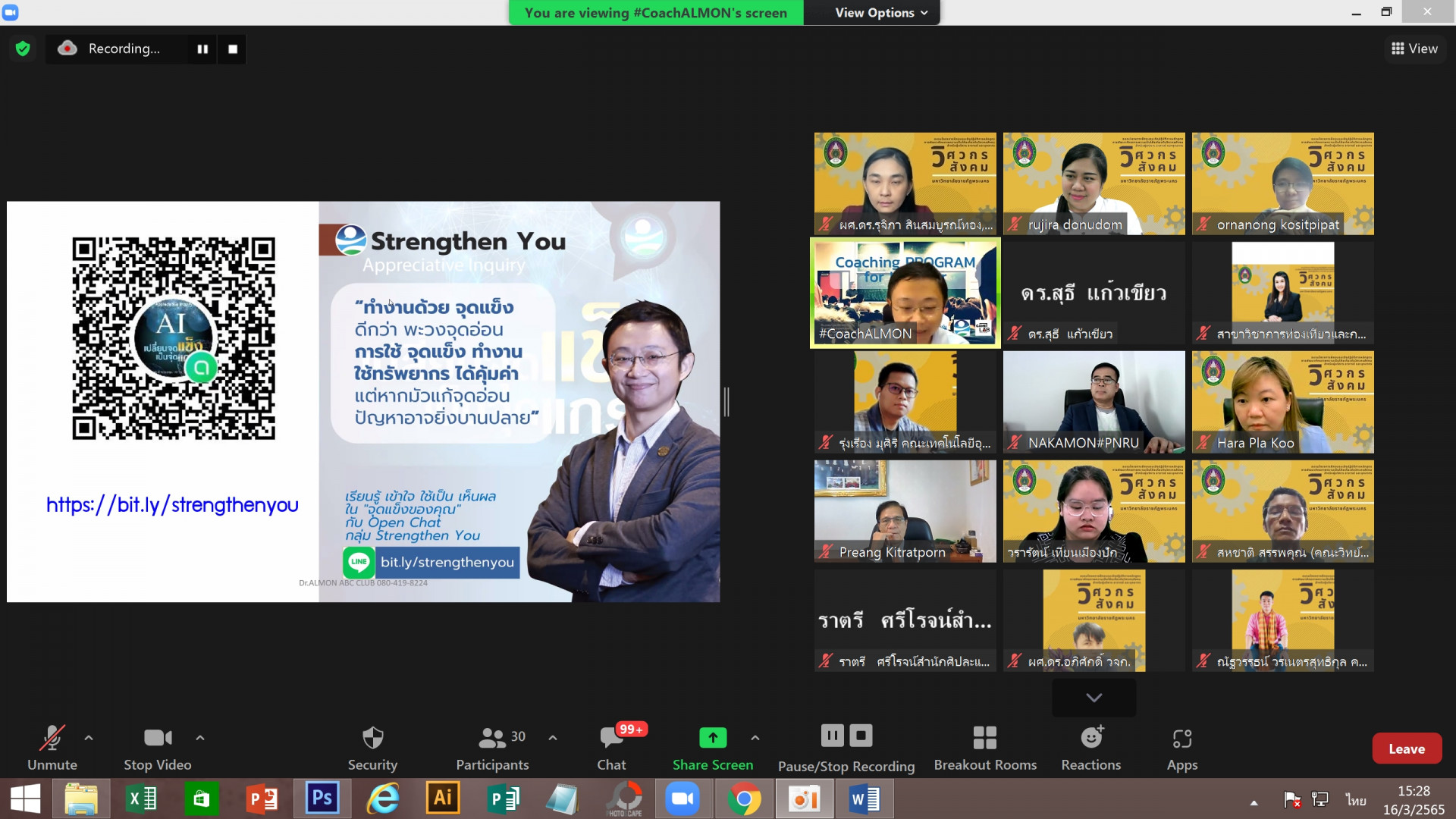Screen dimensions: 1456x819
Task: Stop Video camera button
Action: (158, 748)
